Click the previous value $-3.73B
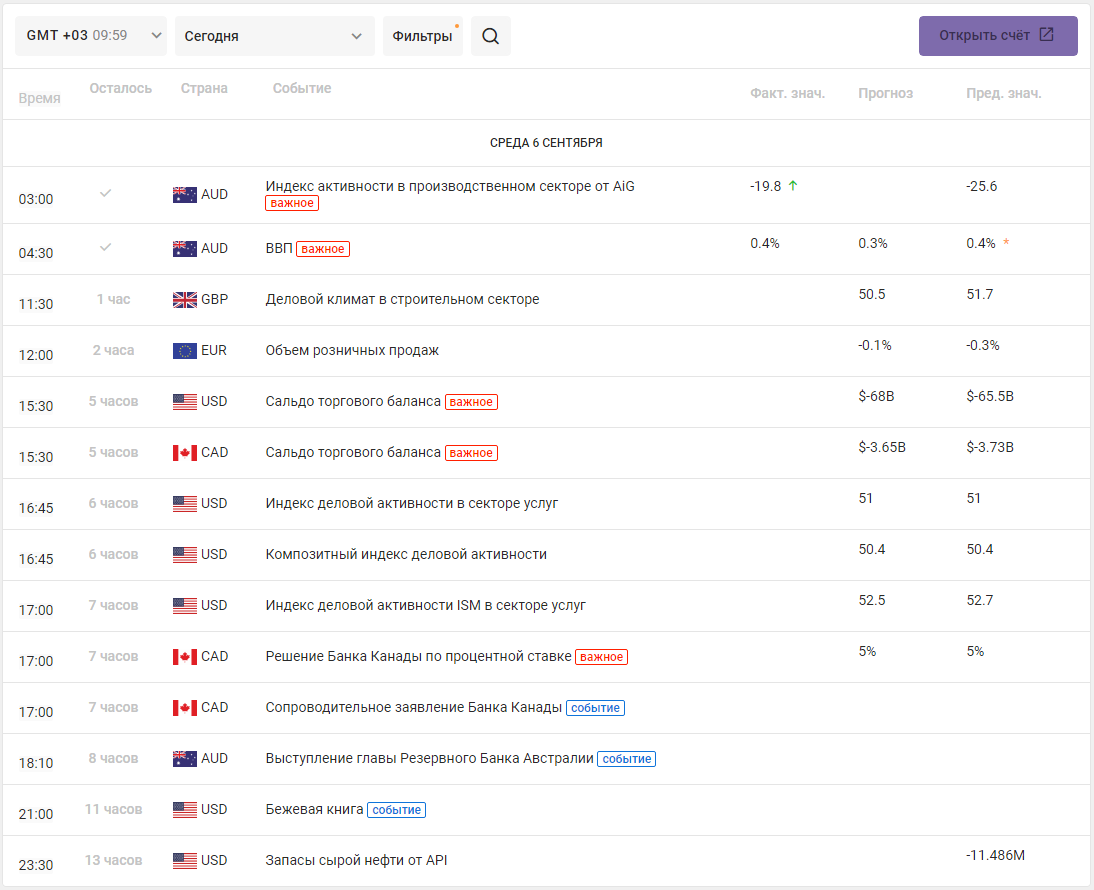Image resolution: width=1094 pixels, height=890 pixels. click(x=990, y=447)
